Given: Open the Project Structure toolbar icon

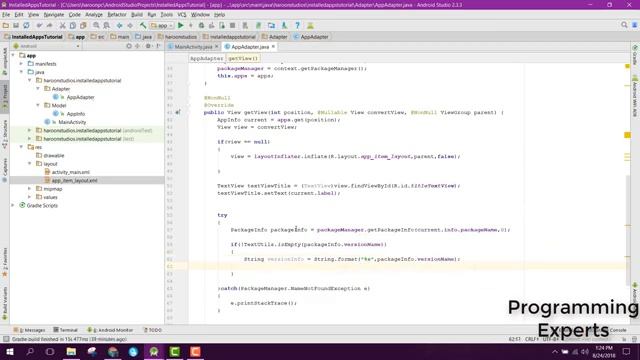Looking at the screenshot, I should pos(271,25).
